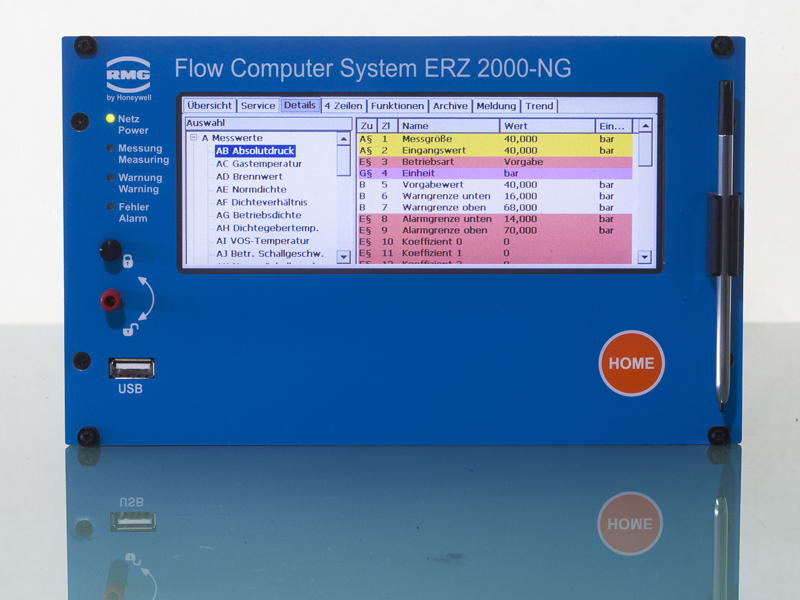Select the Vorgabewert row

(x=494, y=185)
